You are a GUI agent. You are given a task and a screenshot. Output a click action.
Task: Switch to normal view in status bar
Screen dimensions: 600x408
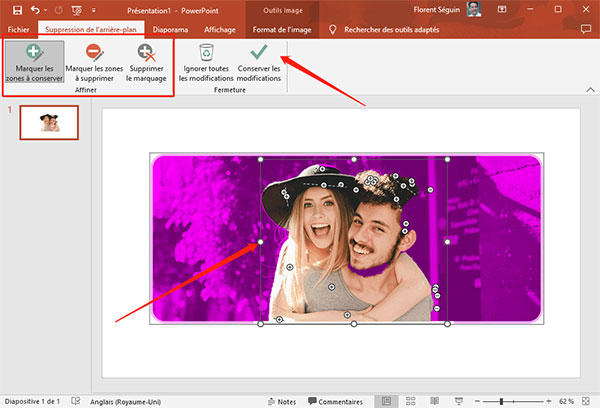tap(387, 400)
